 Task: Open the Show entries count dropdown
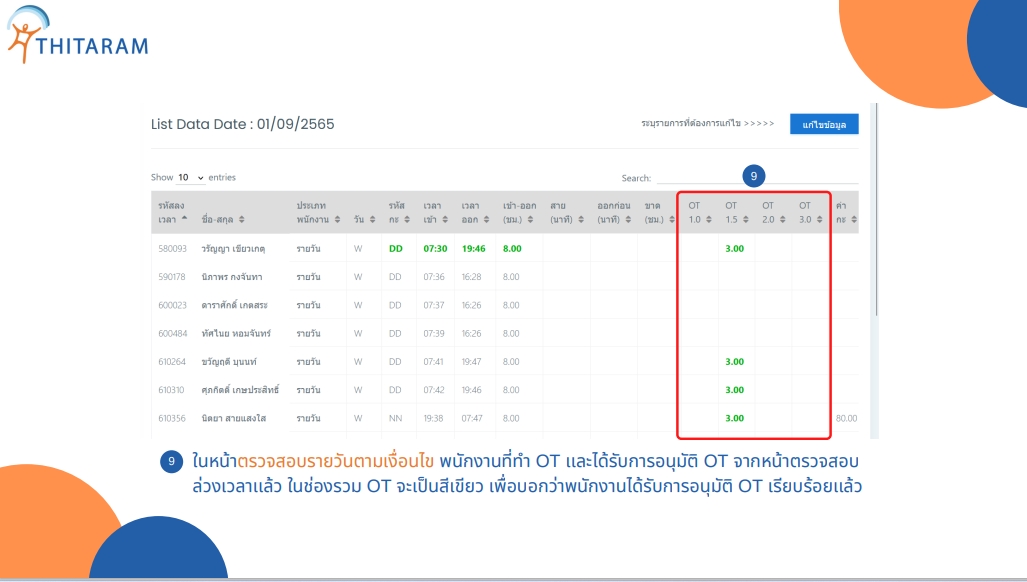191,177
